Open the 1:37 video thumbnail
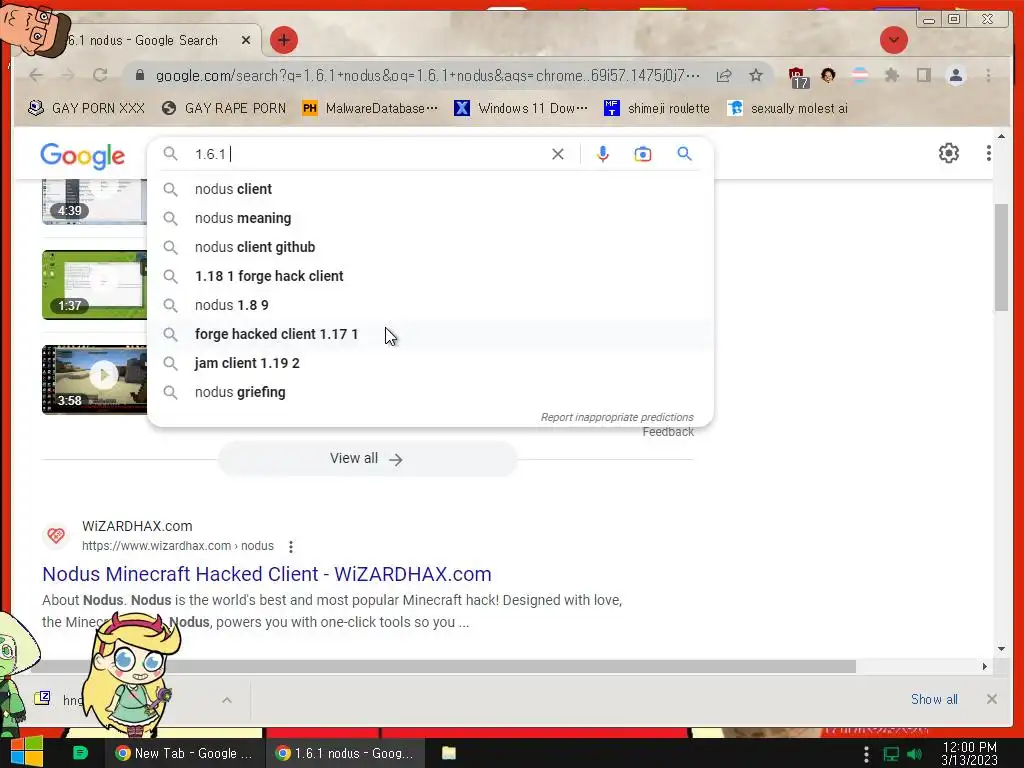Image resolution: width=1024 pixels, height=768 pixels. click(x=95, y=285)
